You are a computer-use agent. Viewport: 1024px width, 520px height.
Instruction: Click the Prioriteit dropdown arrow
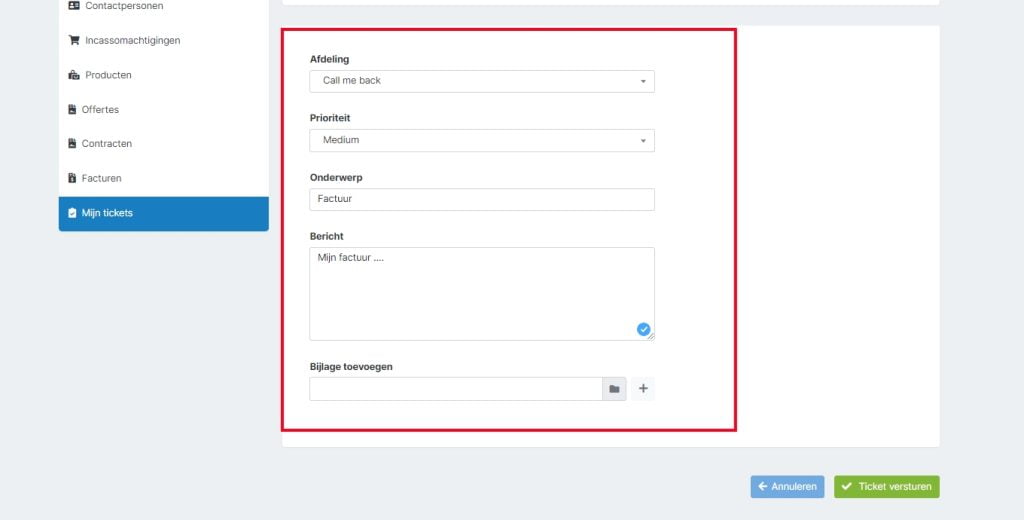click(x=643, y=141)
